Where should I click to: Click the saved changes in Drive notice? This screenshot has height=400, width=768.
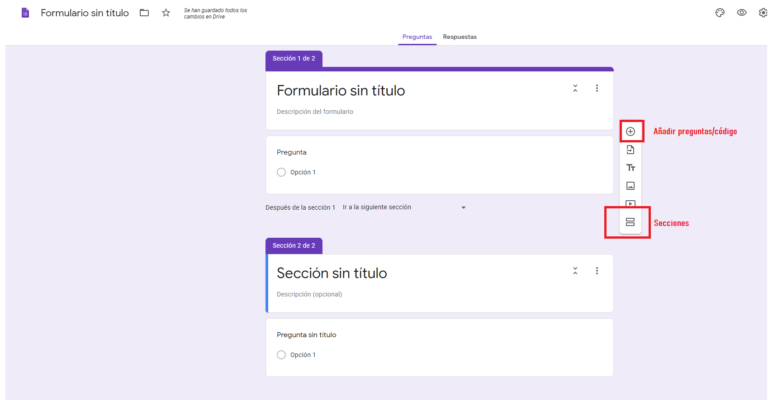[x=216, y=13]
